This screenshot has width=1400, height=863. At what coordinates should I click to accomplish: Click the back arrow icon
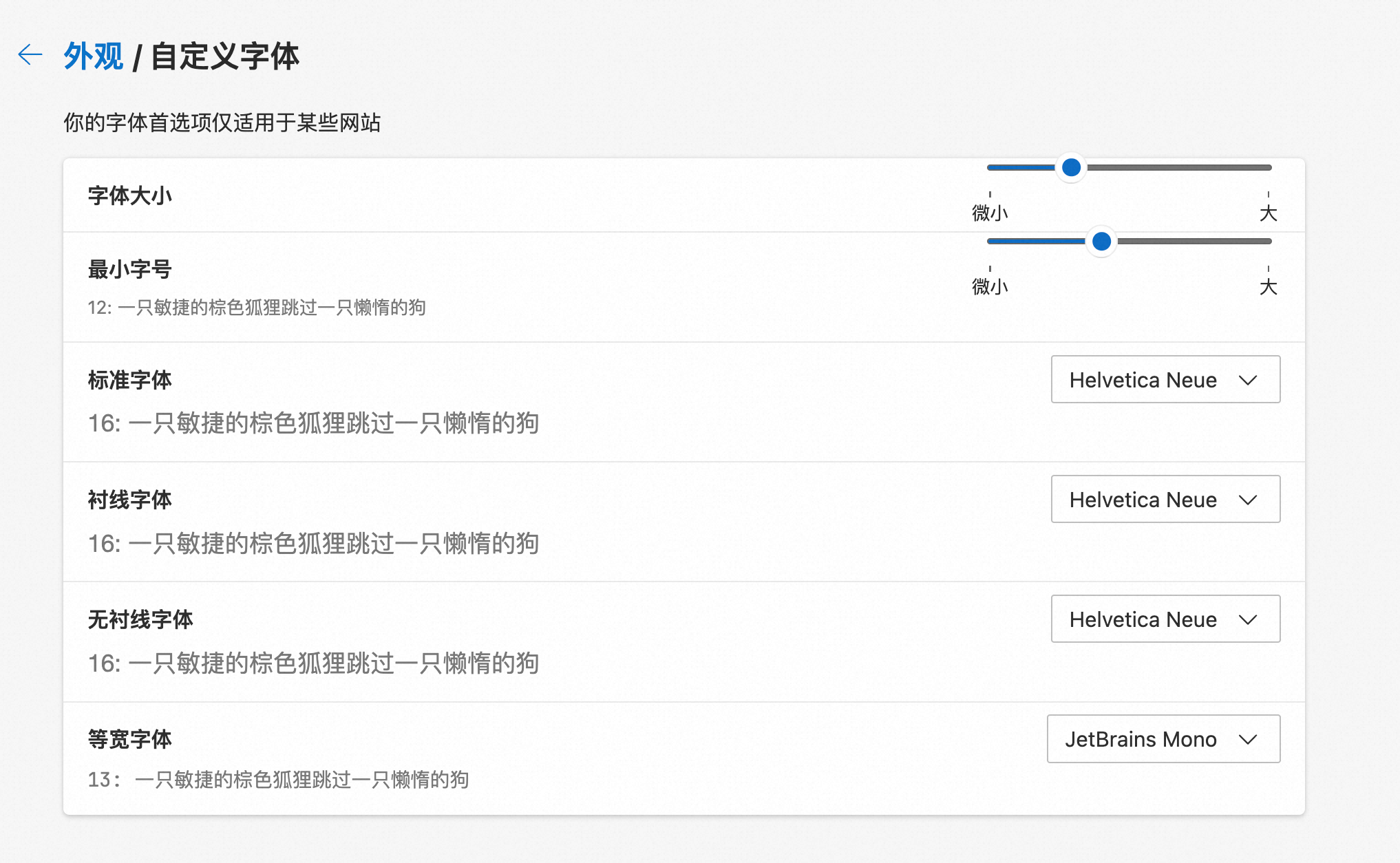point(30,54)
